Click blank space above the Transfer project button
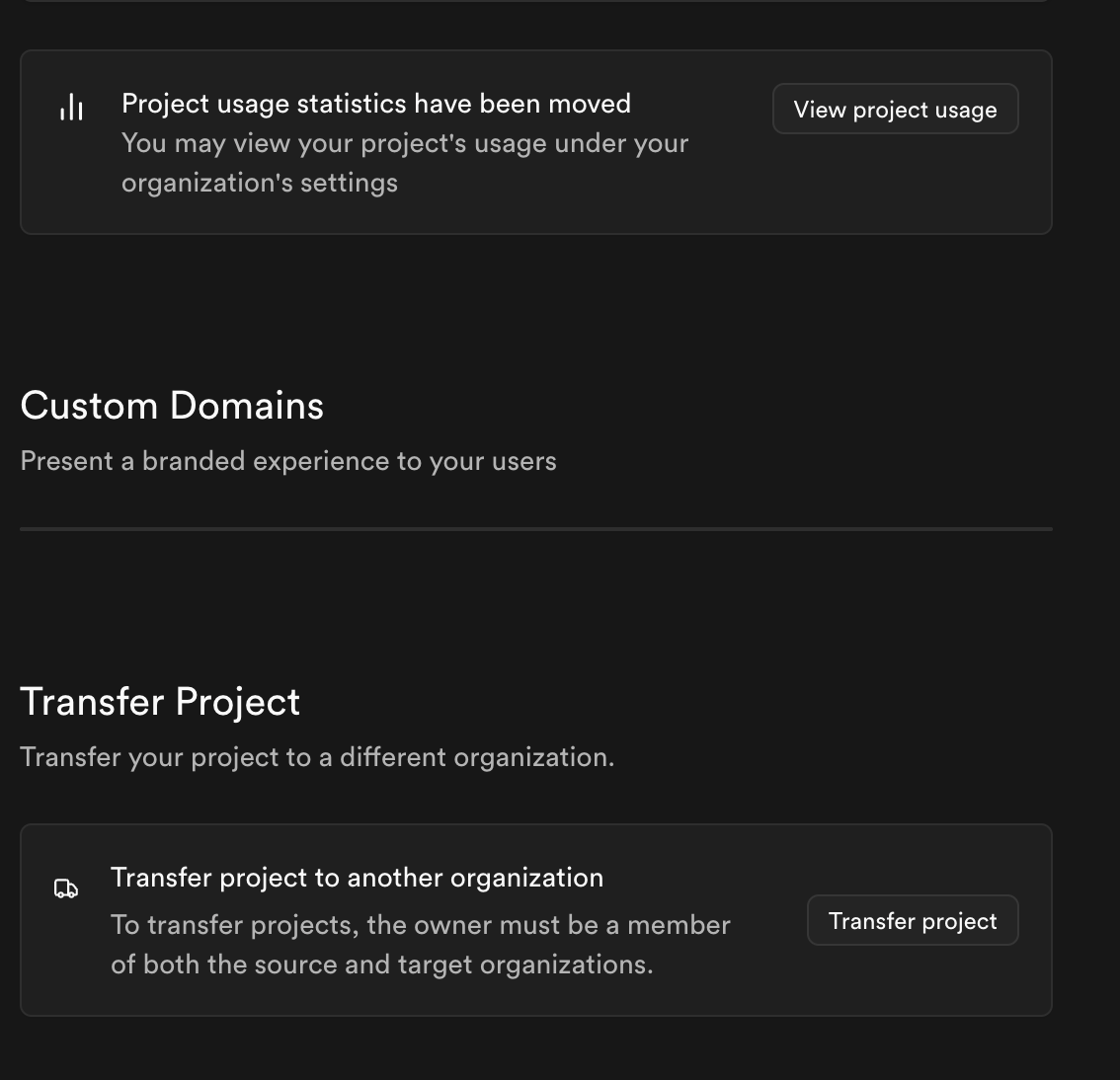The image size is (1120, 1080). pos(913,859)
